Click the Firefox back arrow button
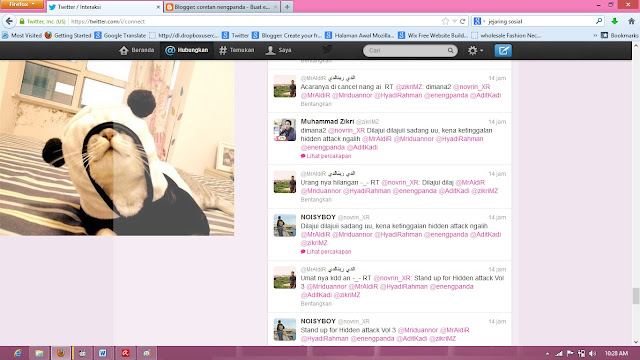The width and height of the screenshot is (640, 360). pyautogui.click(x=9, y=21)
